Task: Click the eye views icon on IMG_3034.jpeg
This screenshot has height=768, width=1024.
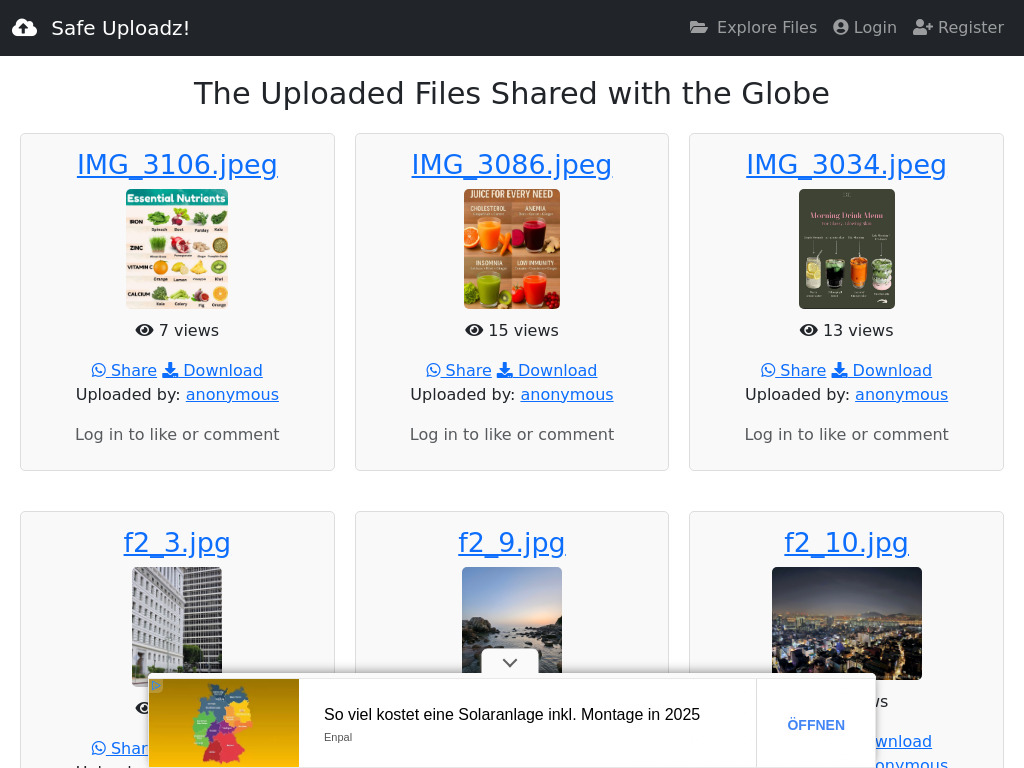Action: pyautogui.click(x=809, y=330)
